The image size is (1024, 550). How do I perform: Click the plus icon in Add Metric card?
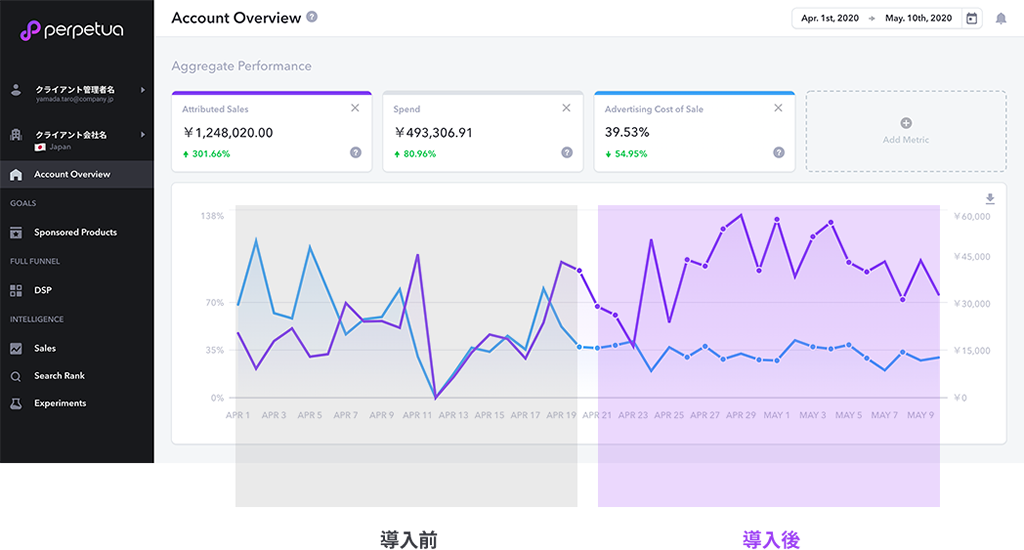(x=906, y=123)
